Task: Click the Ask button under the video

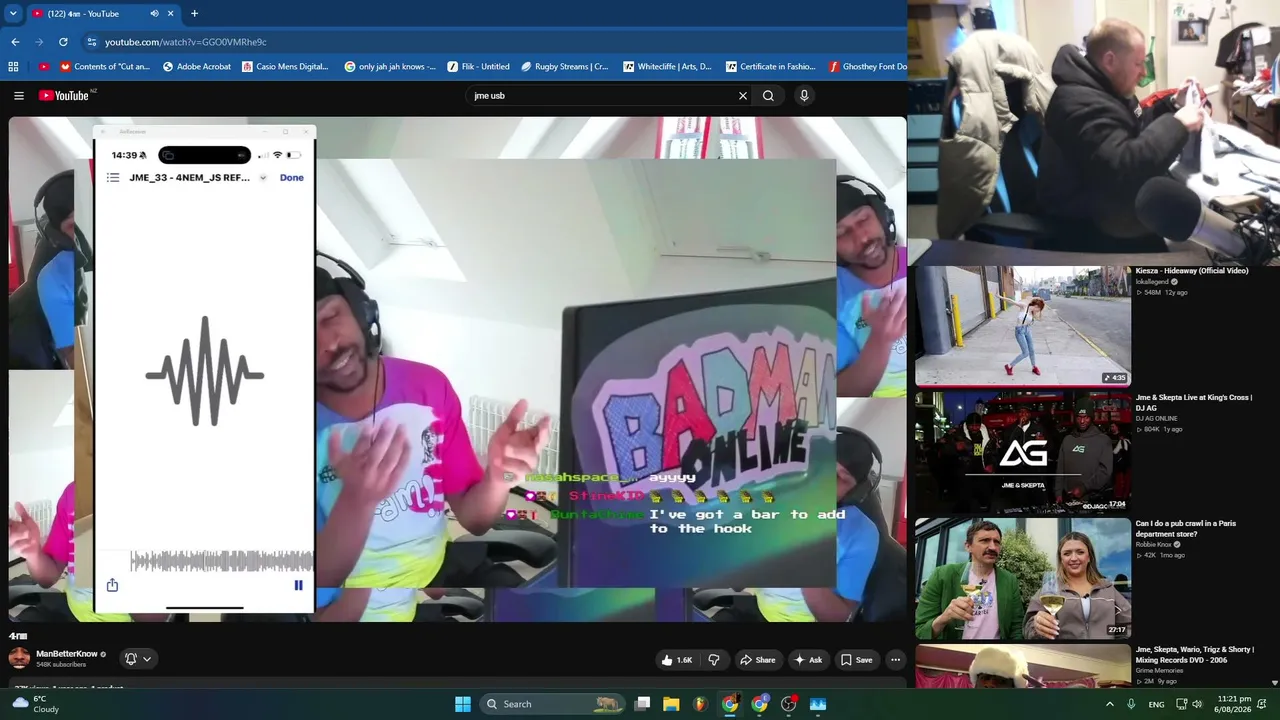Action: pos(808,660)
